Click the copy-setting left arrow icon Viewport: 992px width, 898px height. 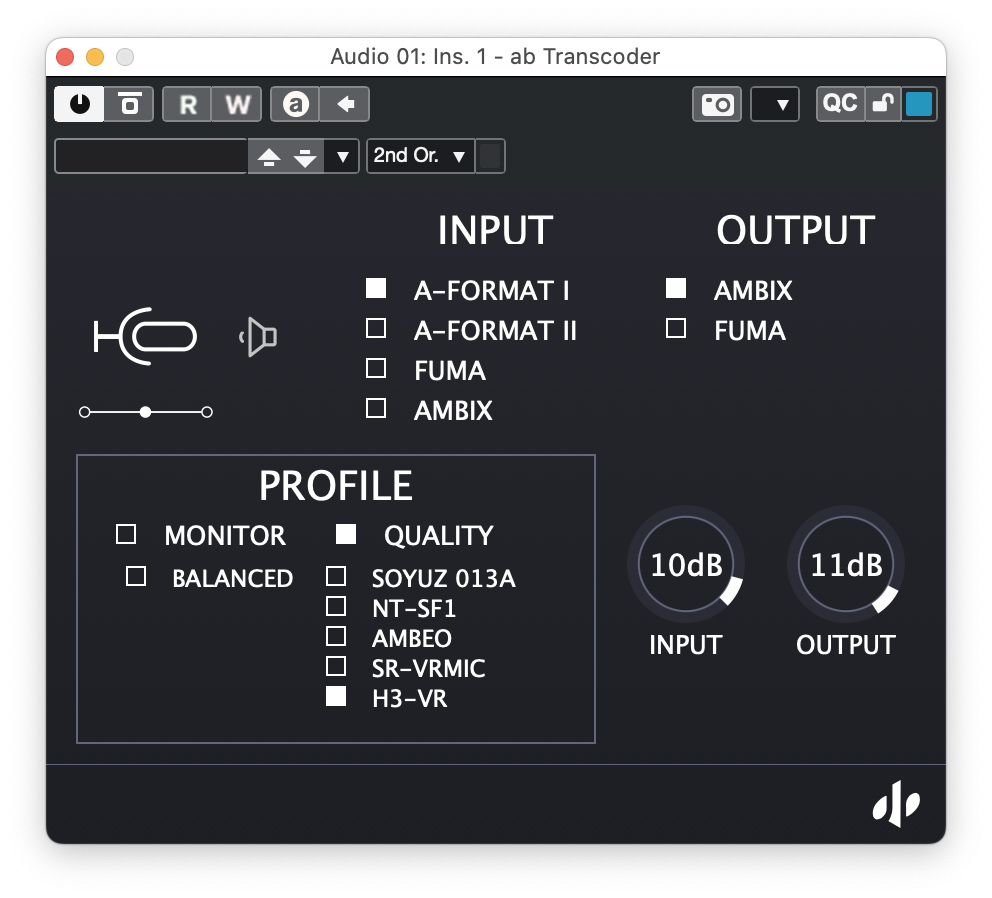click(x=345, y=104)
